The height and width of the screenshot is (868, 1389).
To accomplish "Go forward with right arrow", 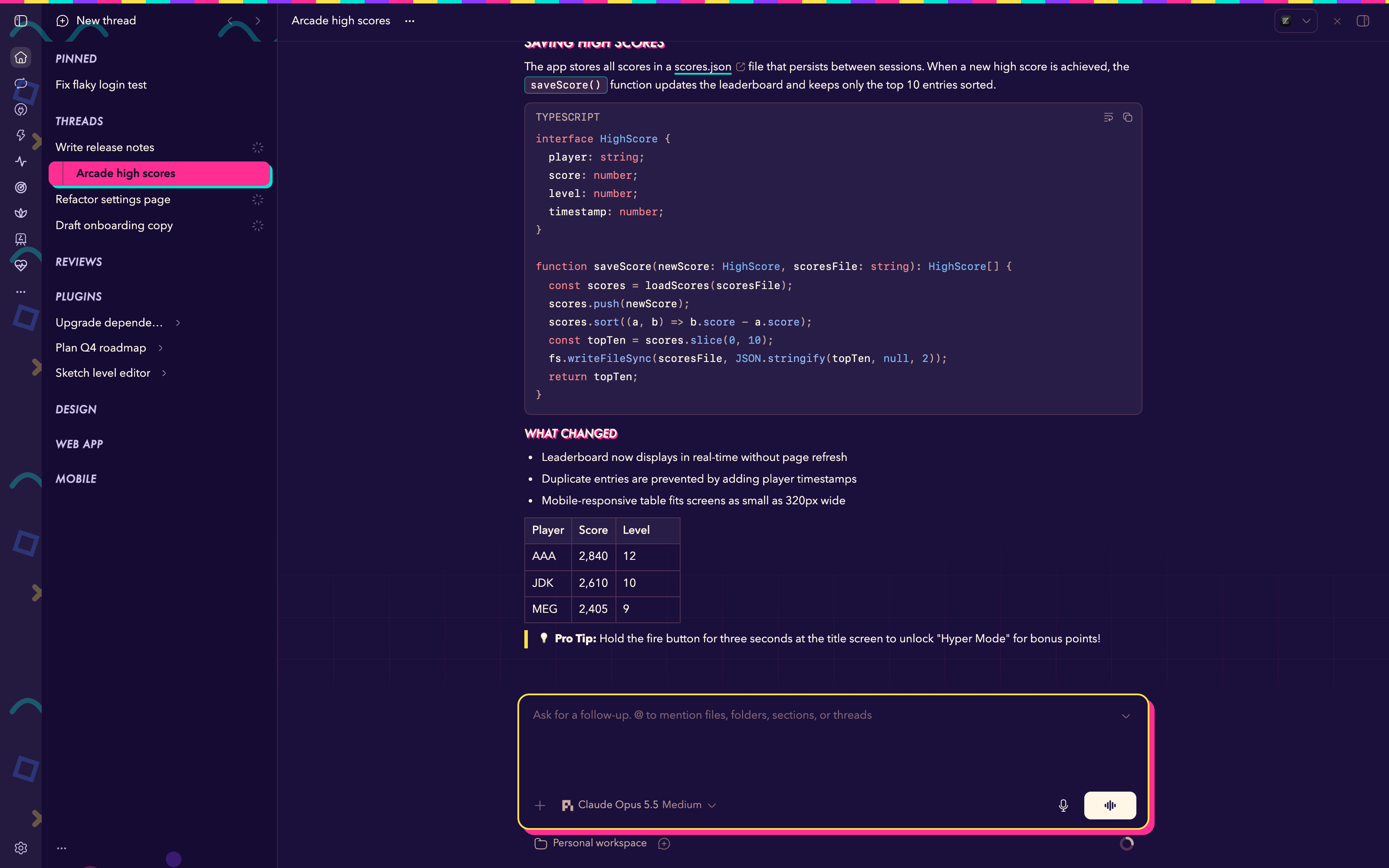I will pyautogui.click(x=258, y=21).
